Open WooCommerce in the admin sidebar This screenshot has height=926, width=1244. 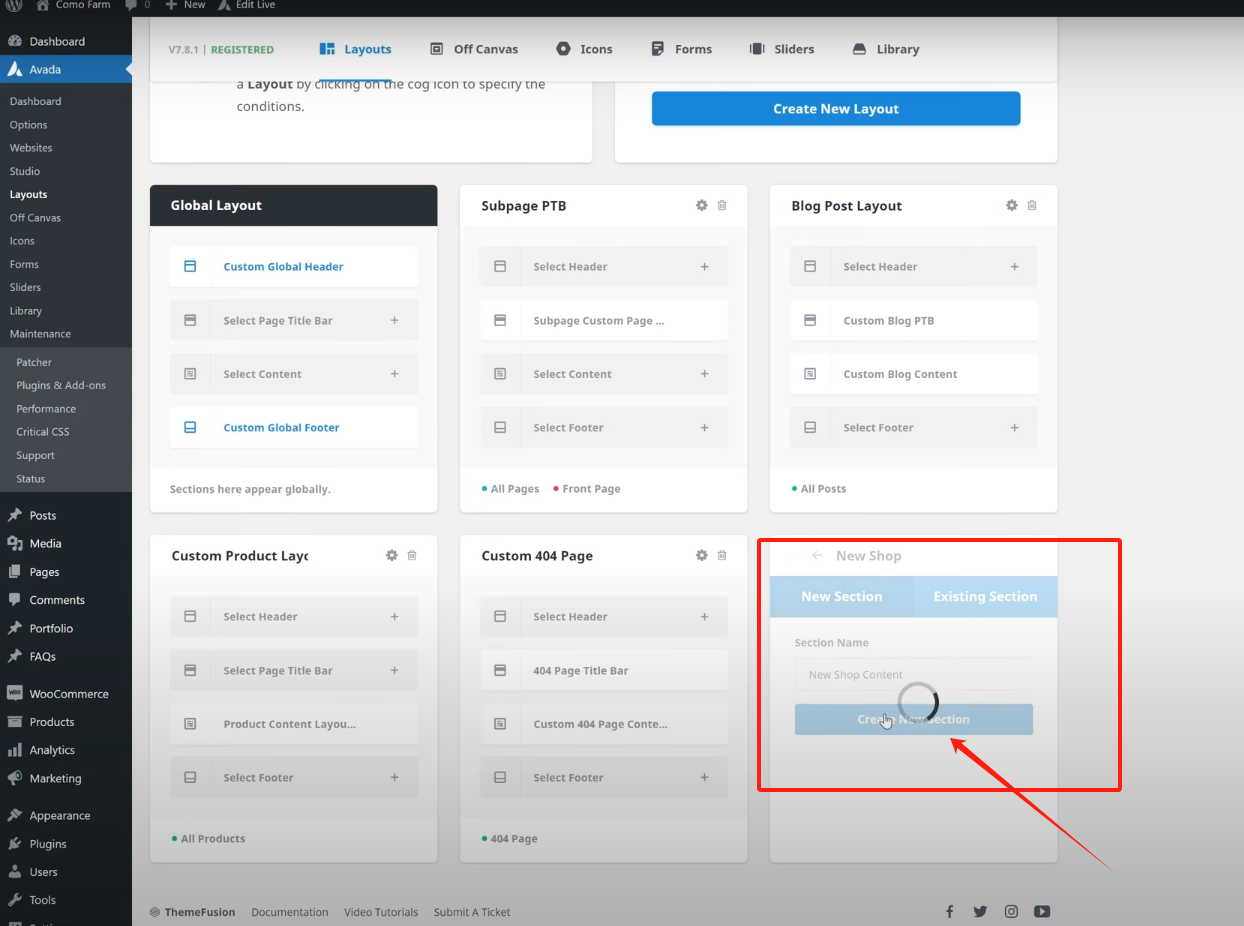click(x=68, y=693)
